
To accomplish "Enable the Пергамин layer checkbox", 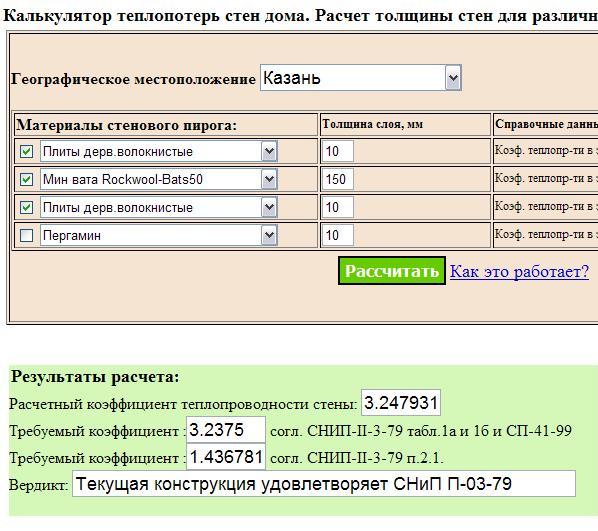I will (x=26, y=235).
